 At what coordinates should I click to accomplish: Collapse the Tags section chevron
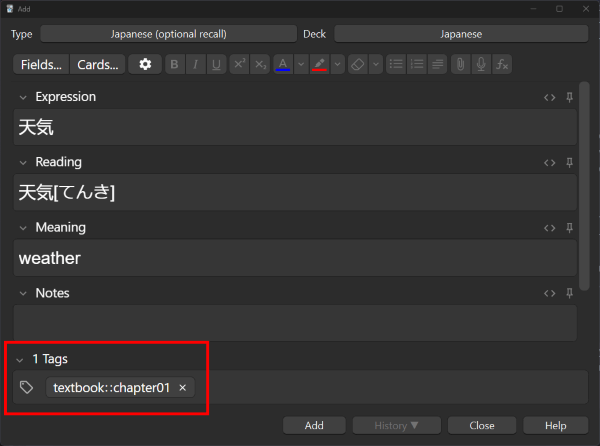[20, 360]
